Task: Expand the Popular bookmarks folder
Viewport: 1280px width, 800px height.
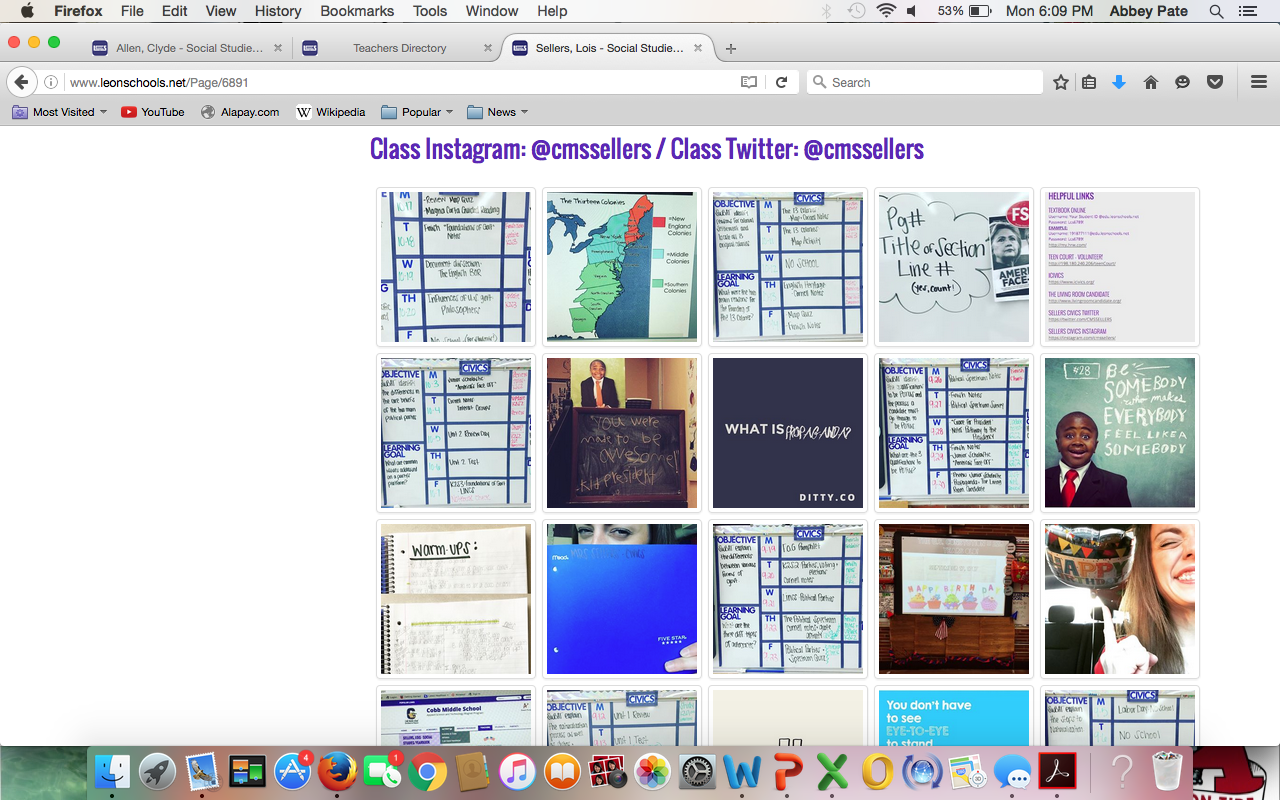Action: click(x=417, y=112)
